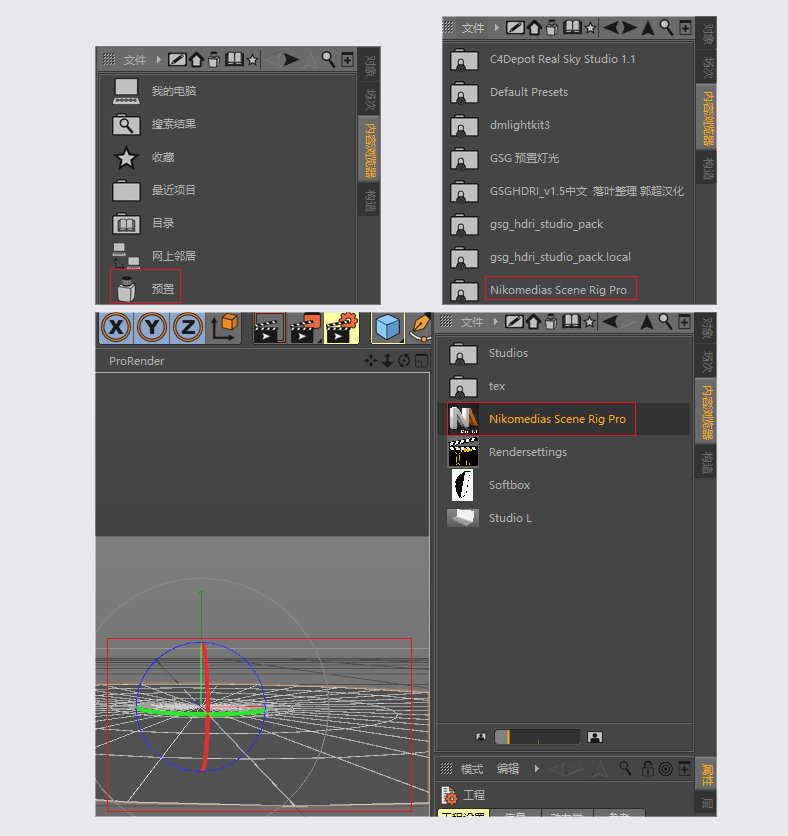
Task: Select 场次 side tab beside the Default Presets list
Action: click(707, 67)
